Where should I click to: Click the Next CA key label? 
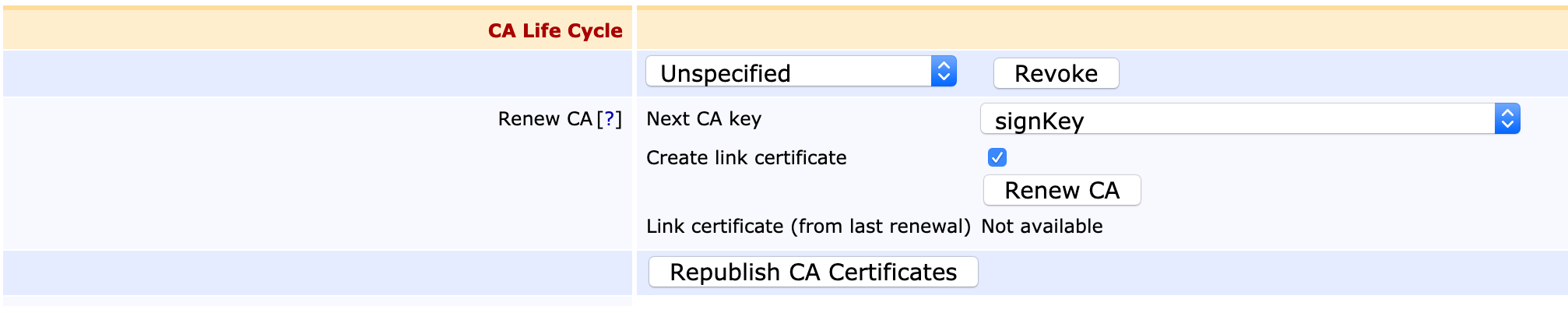tap(704, 119)
